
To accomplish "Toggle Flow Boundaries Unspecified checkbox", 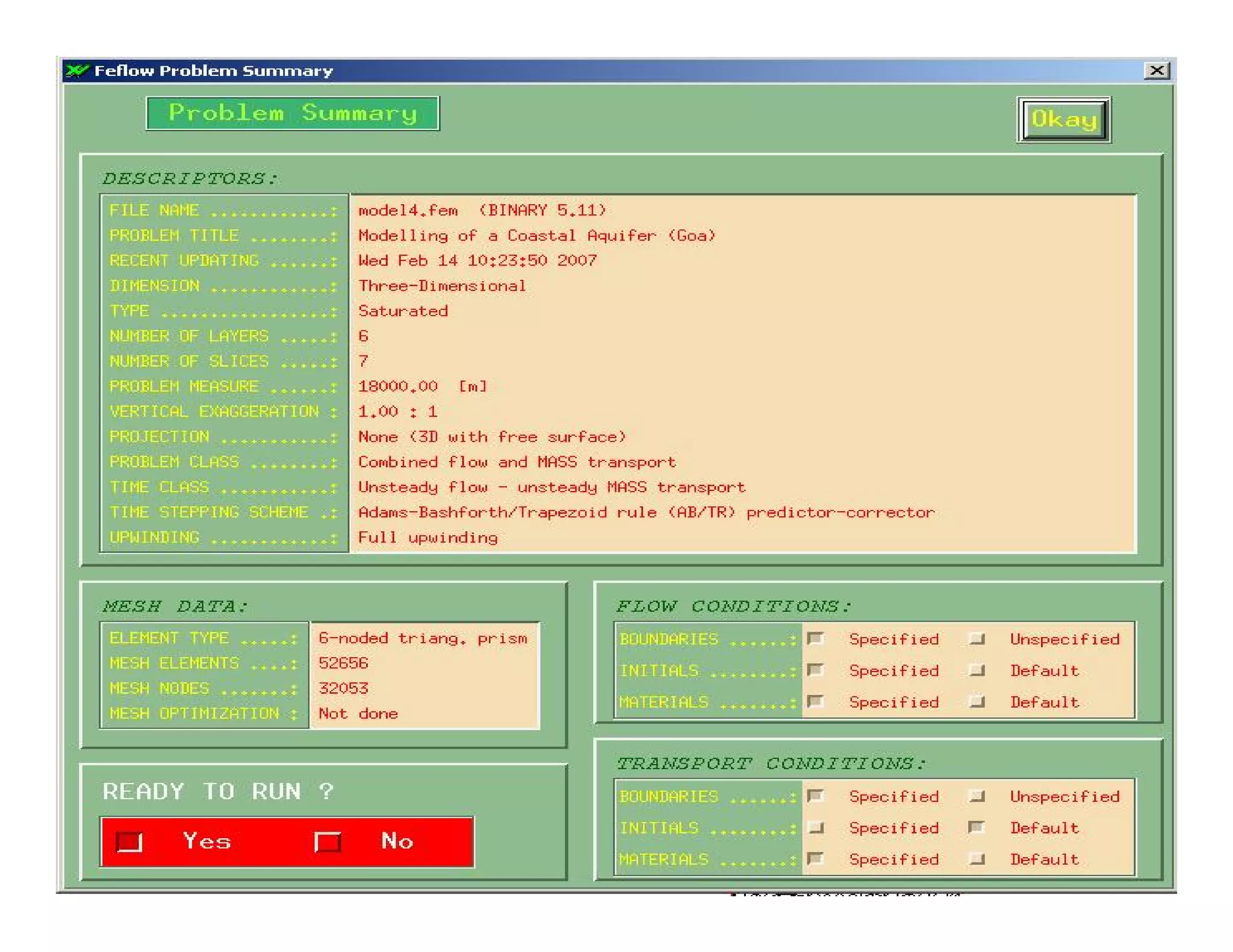I will coord(977,638).
